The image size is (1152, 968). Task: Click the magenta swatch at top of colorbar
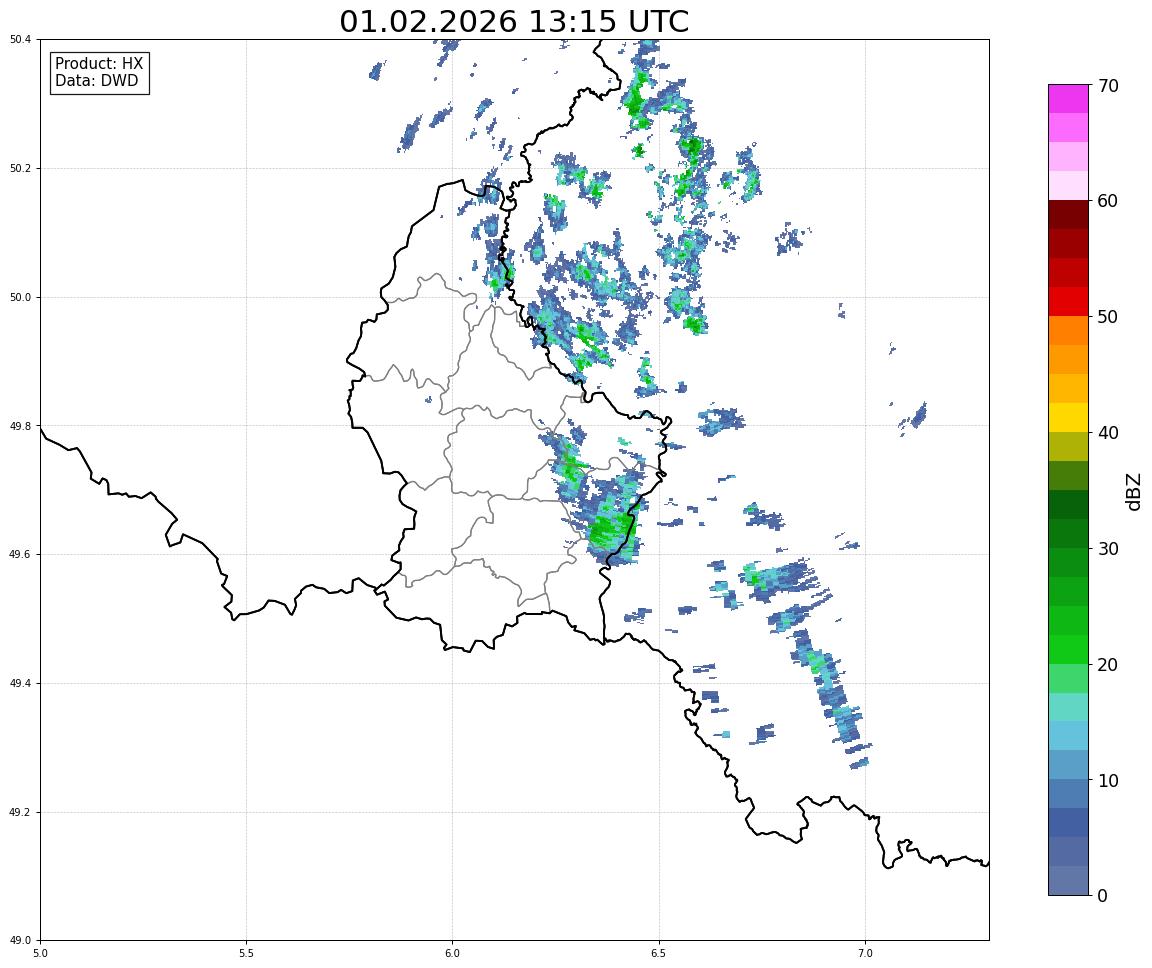[1068, 98]
